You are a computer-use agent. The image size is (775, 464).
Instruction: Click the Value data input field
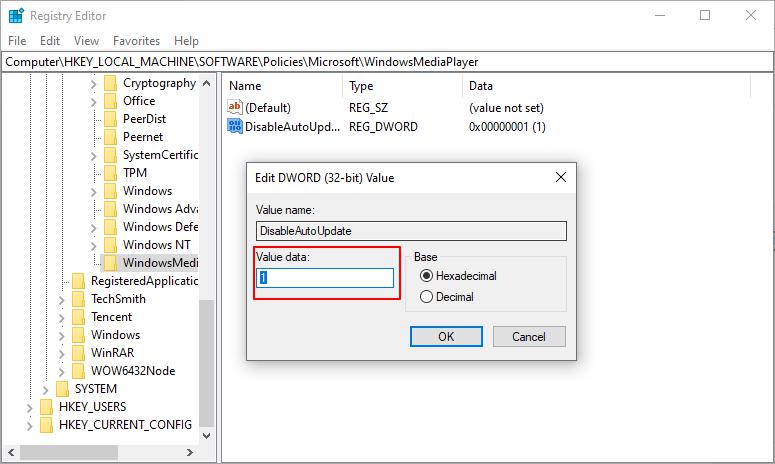coord(325,278)
